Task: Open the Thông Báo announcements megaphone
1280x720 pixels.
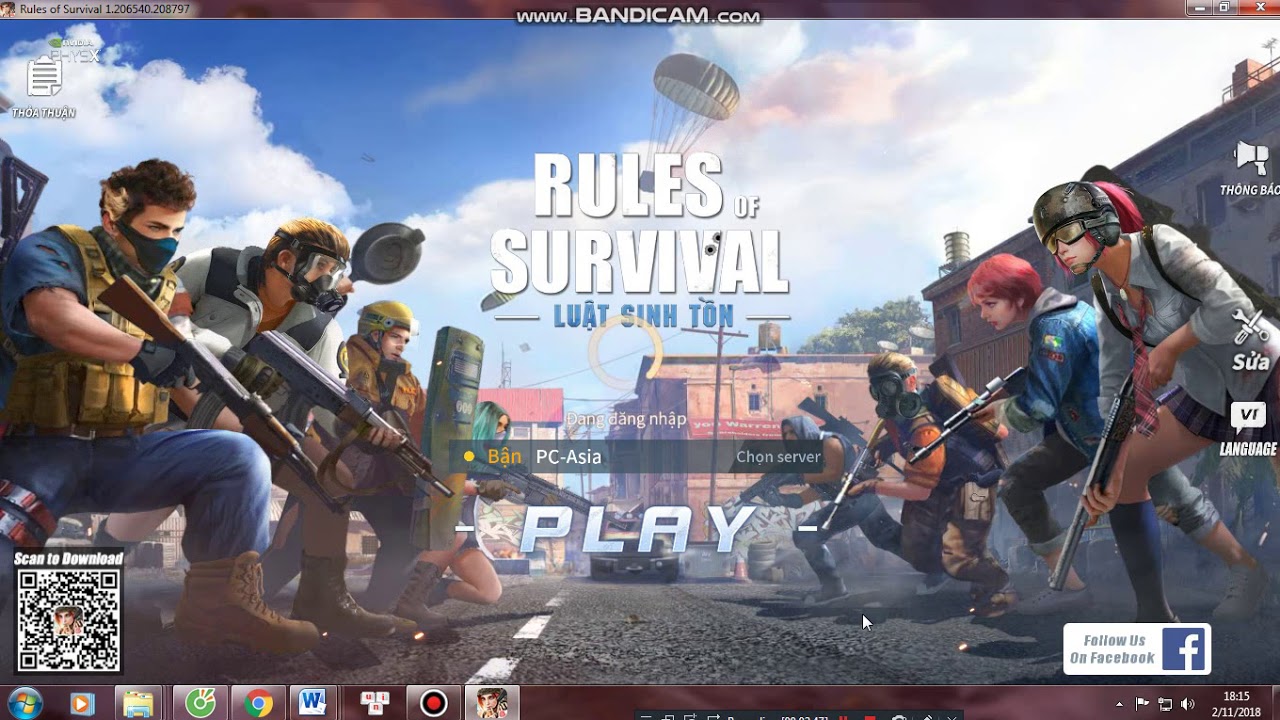Action: click(x=1251, y=158)
